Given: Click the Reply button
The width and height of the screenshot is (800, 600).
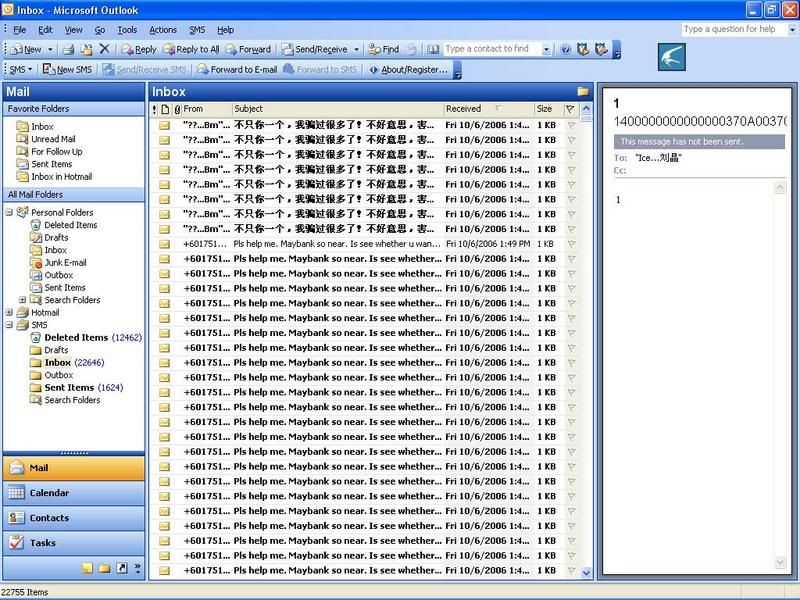Looking at the screenshot, I should [x=139, y=49].
